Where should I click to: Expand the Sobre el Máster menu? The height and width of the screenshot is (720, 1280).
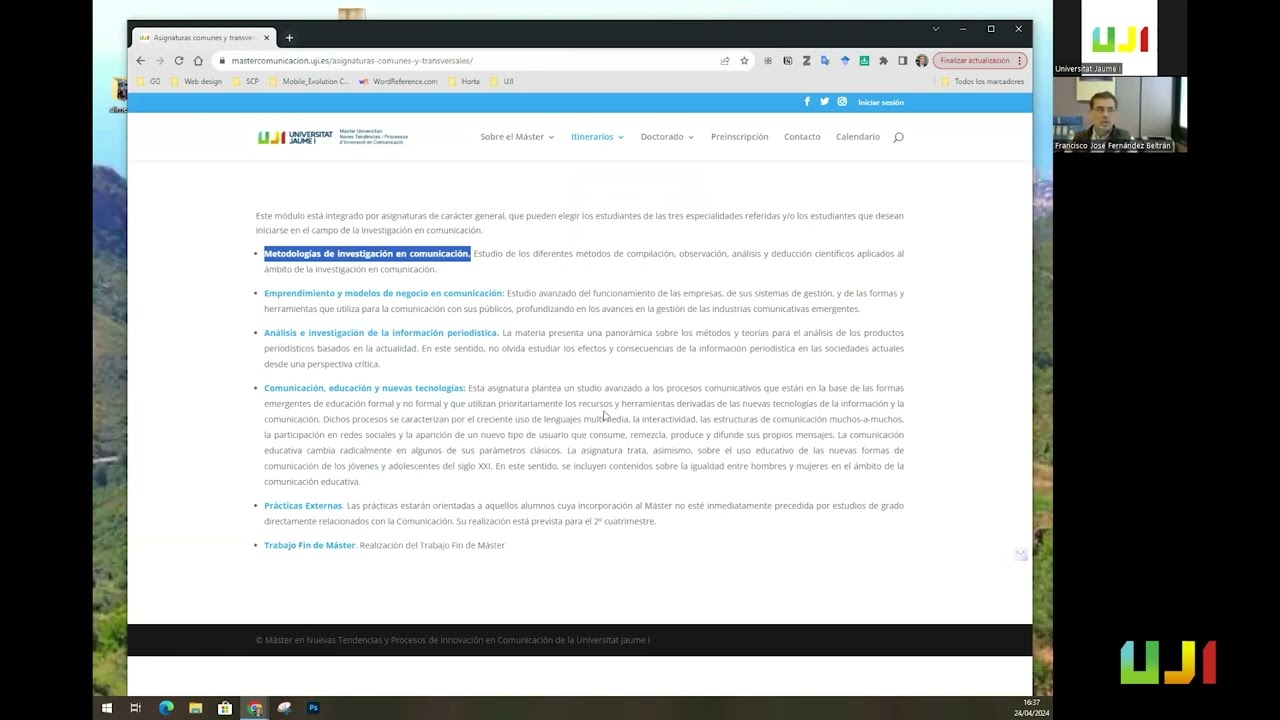tap(516, 137)
